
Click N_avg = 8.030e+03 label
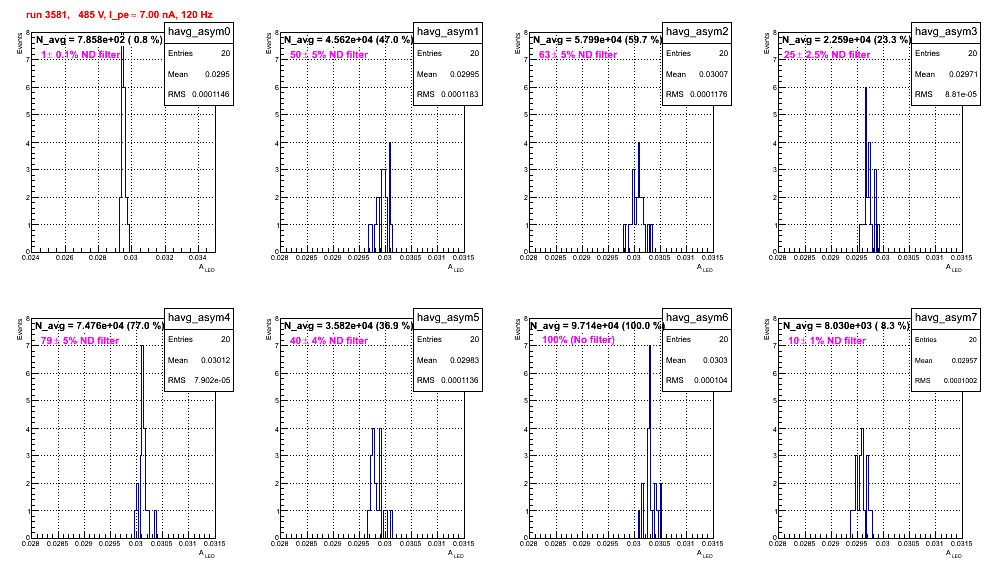[845, 325]
